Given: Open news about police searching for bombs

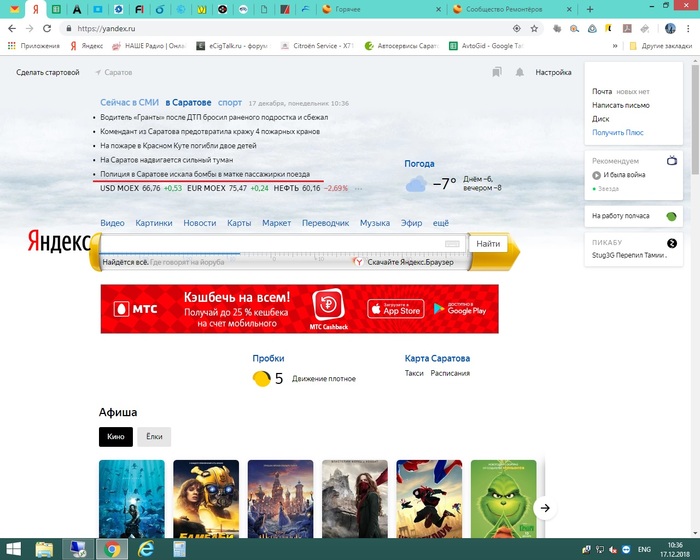Looking at the screenshot, I should point(205,174).
